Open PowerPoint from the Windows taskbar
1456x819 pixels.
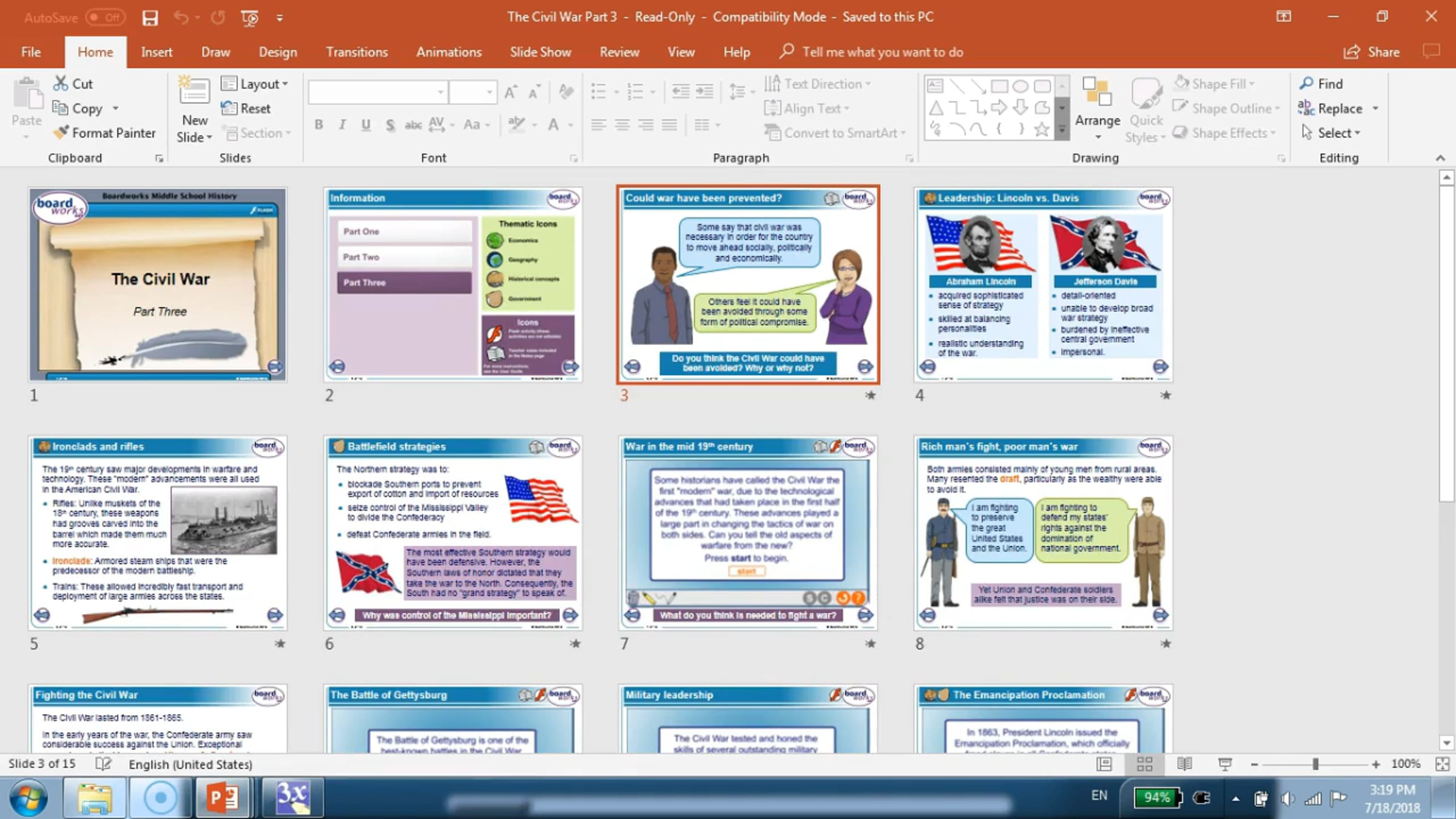223,797
